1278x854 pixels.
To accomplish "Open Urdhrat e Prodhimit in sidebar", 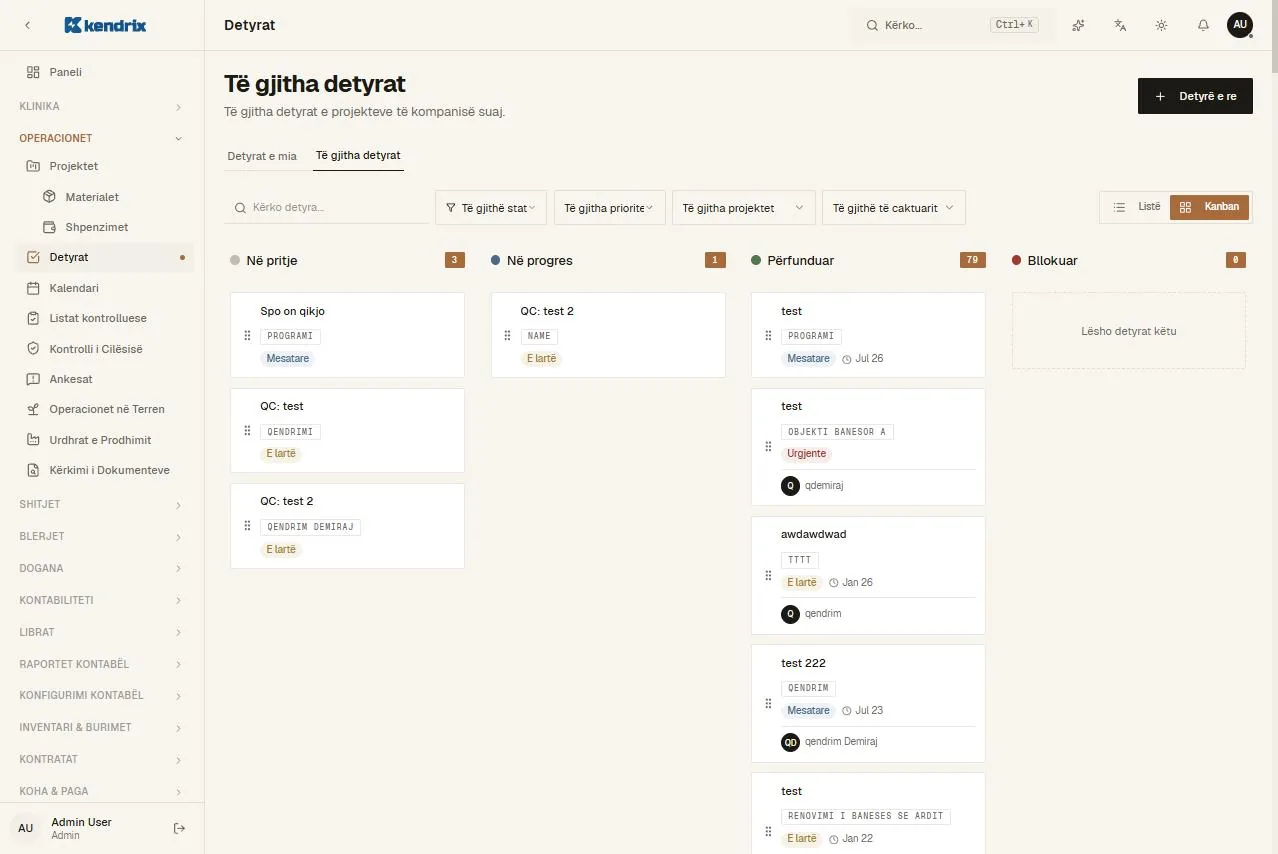I will [102, 440].
